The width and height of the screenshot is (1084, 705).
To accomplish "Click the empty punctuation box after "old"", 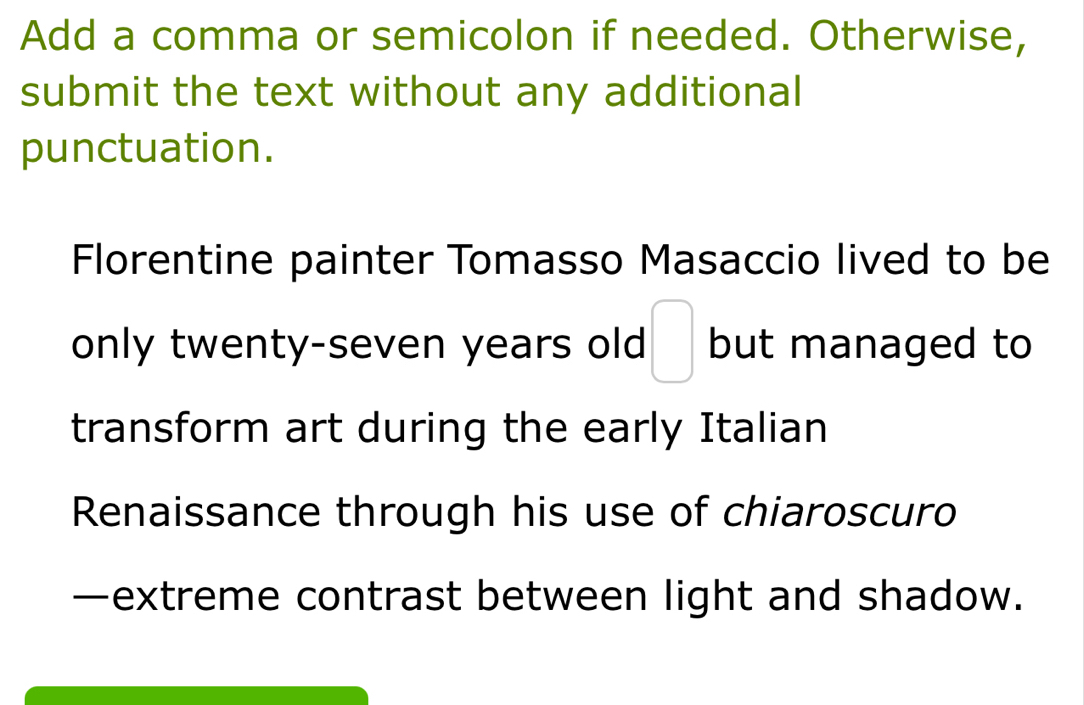I will tap(672, 342).
